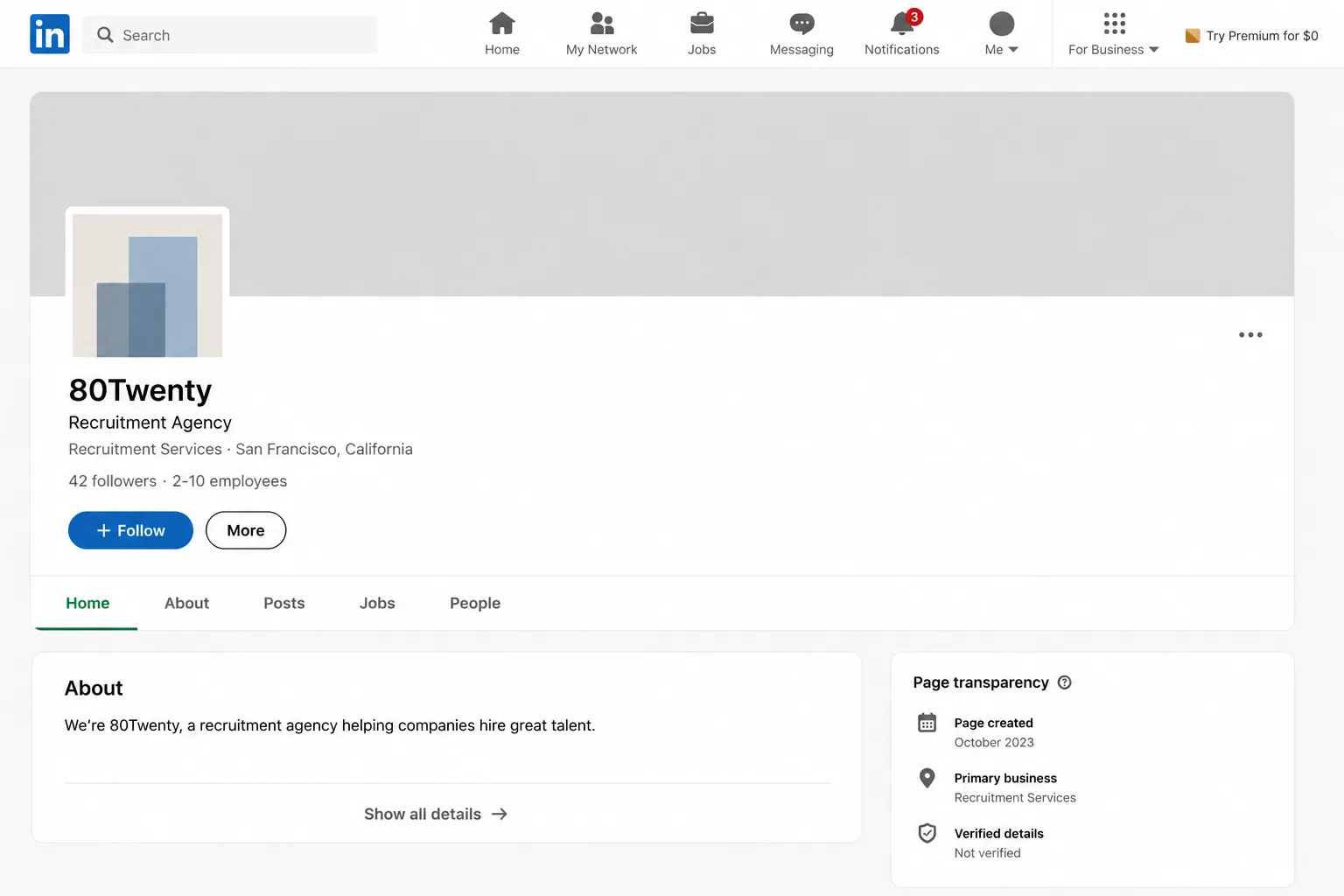The image size is (1344, 896).
Task: Click the 42 followers text
Action: coord(113,481)
